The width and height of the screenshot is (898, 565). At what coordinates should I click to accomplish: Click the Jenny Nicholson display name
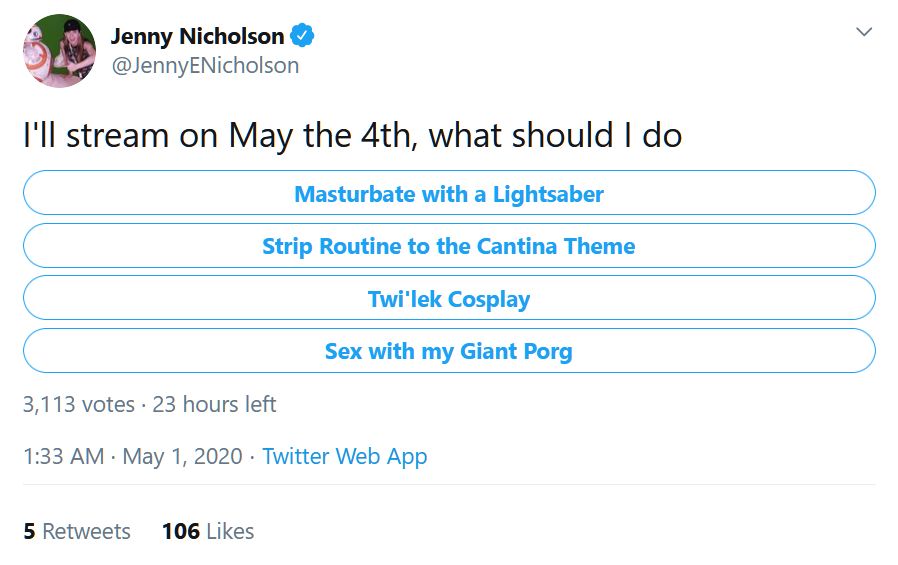[x=198, y=36]
